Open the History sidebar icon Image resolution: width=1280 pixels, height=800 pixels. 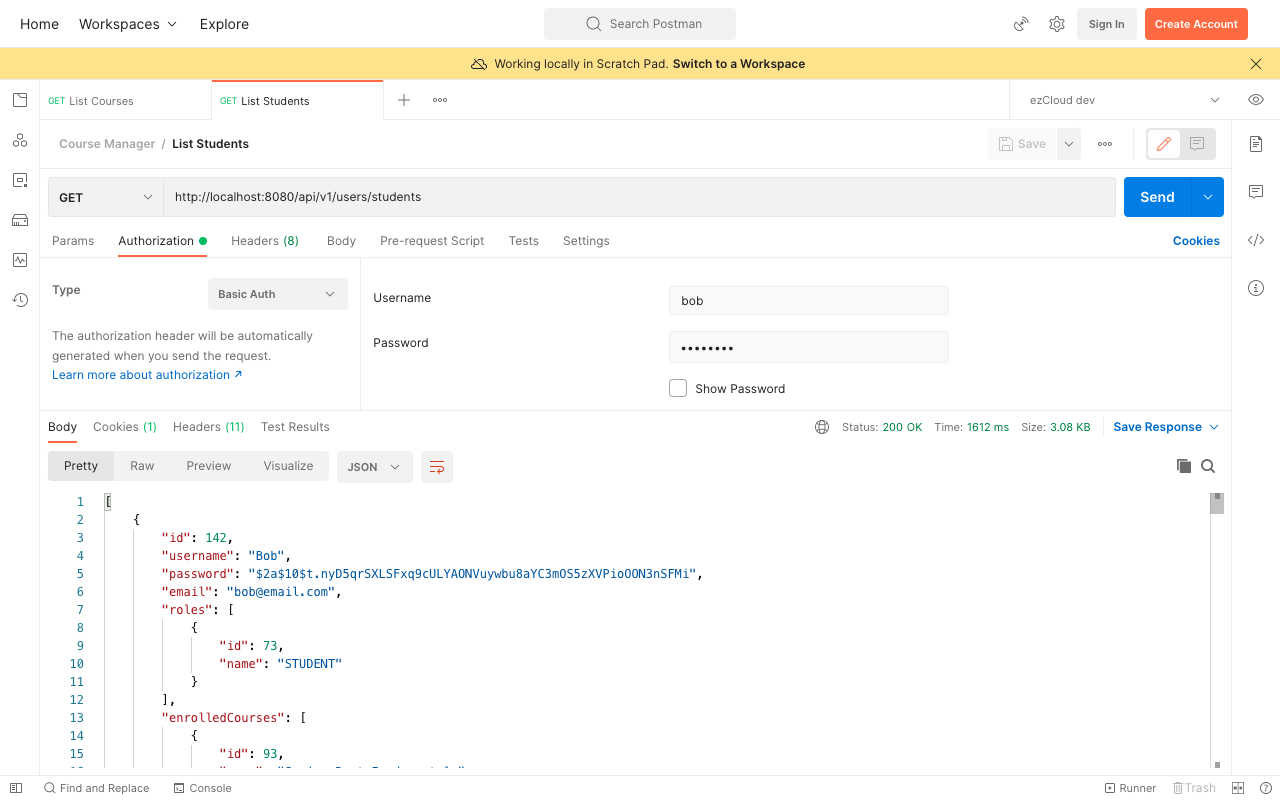point(20,300)
